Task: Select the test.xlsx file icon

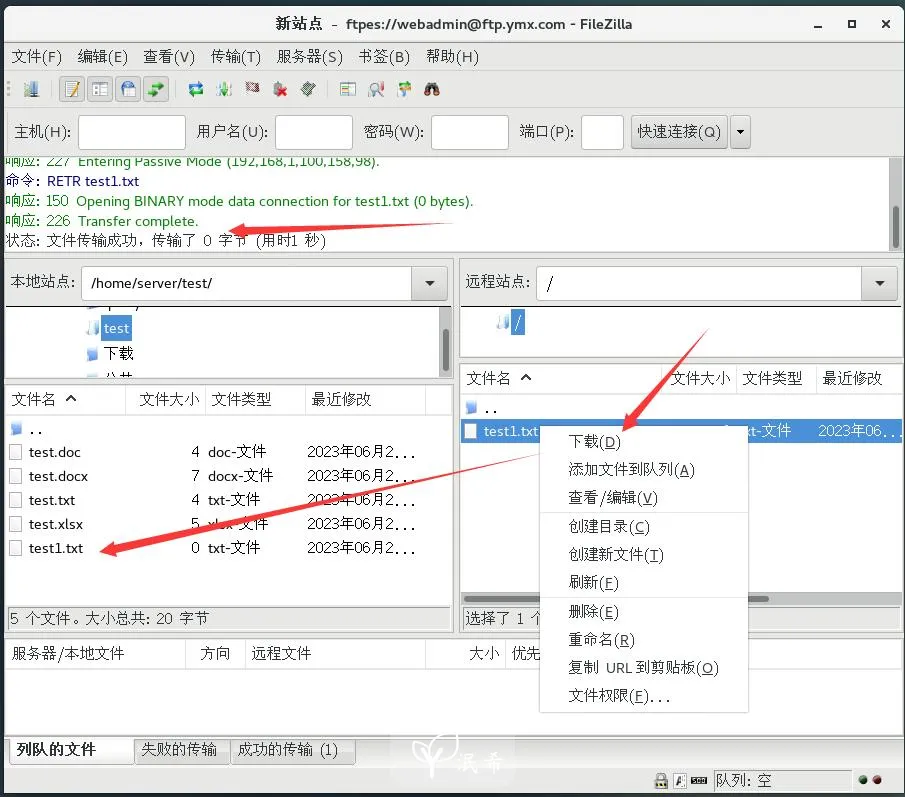Action: coord(16,524)
